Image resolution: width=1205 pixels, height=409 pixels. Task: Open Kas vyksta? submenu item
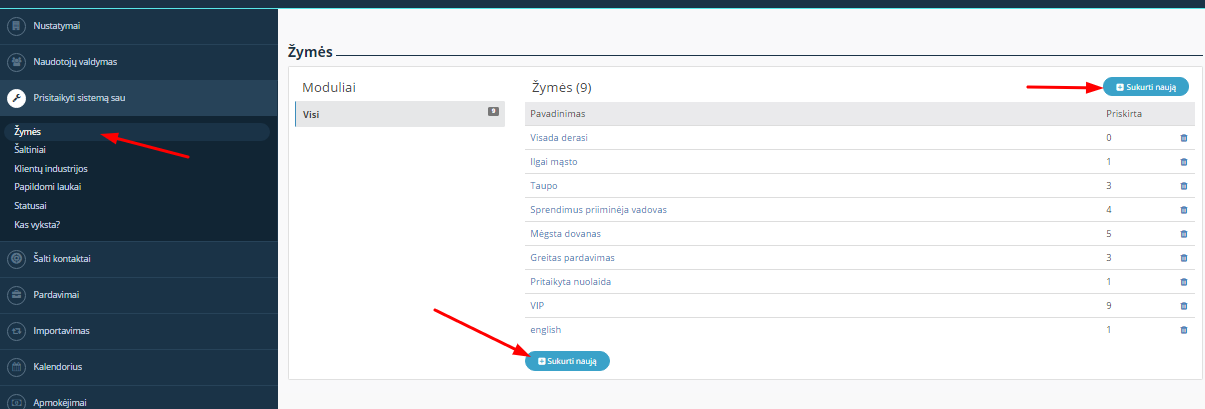(37, 223)
